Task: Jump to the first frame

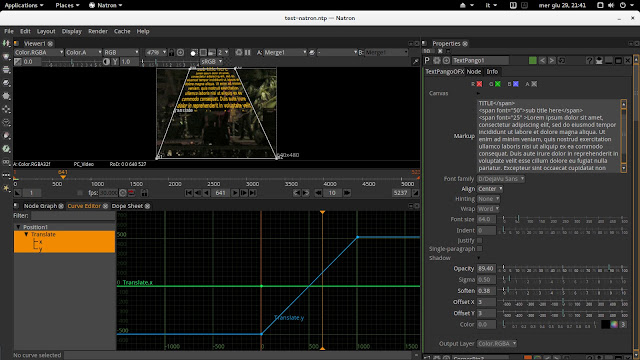Action: tap(189, 193)
